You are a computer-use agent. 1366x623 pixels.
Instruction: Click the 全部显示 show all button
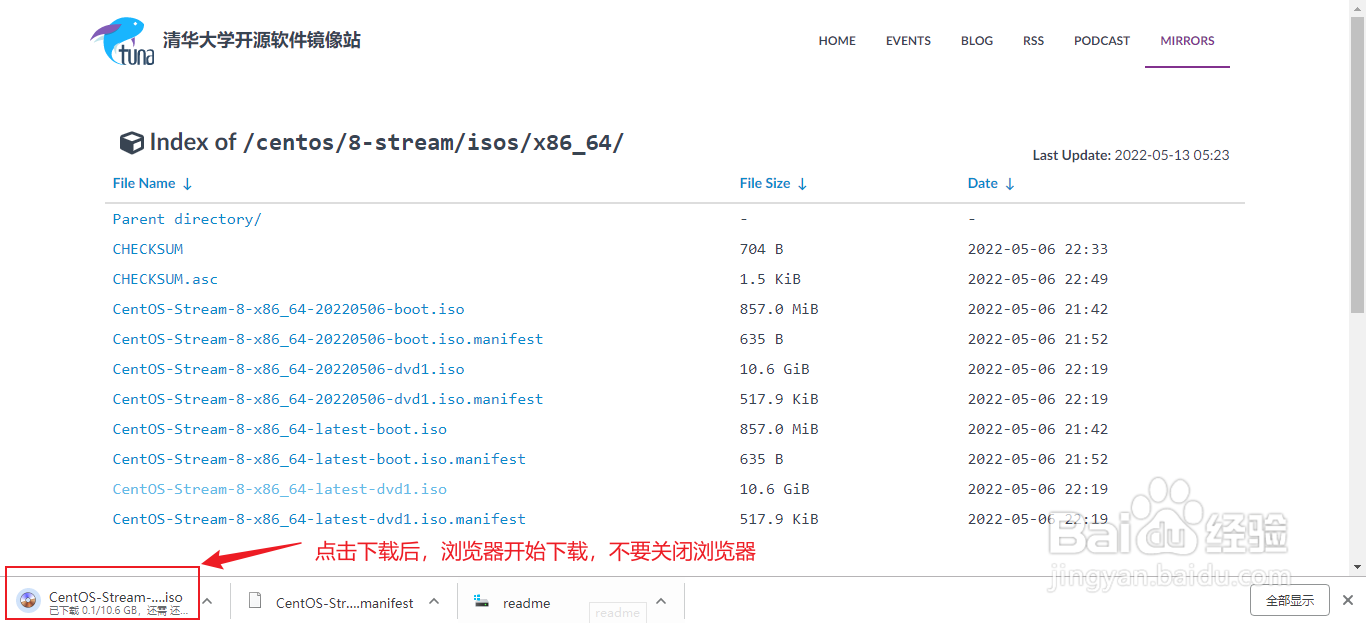pyautogui.click(x=1289, y=600)
